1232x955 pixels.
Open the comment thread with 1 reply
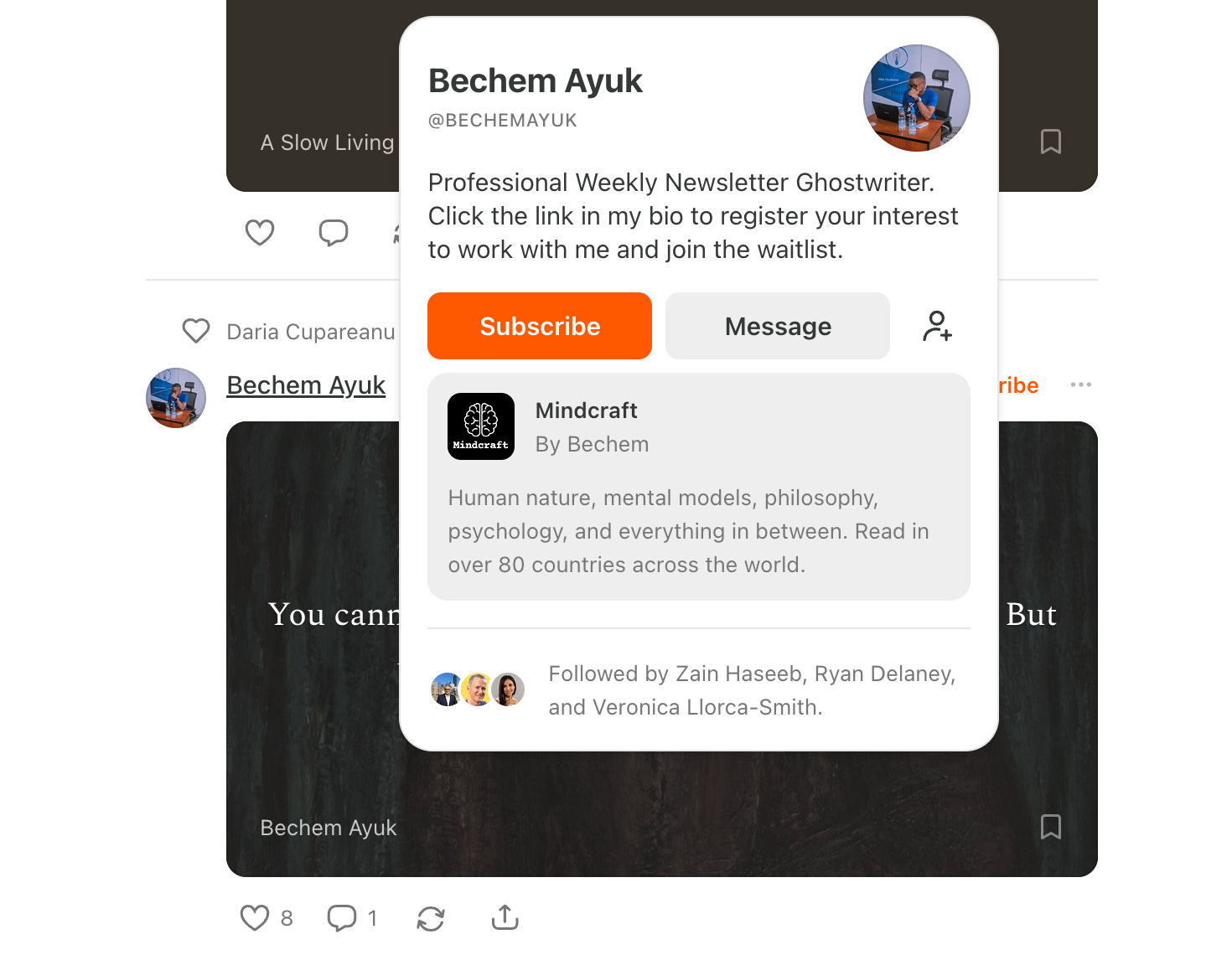(342, 918)
